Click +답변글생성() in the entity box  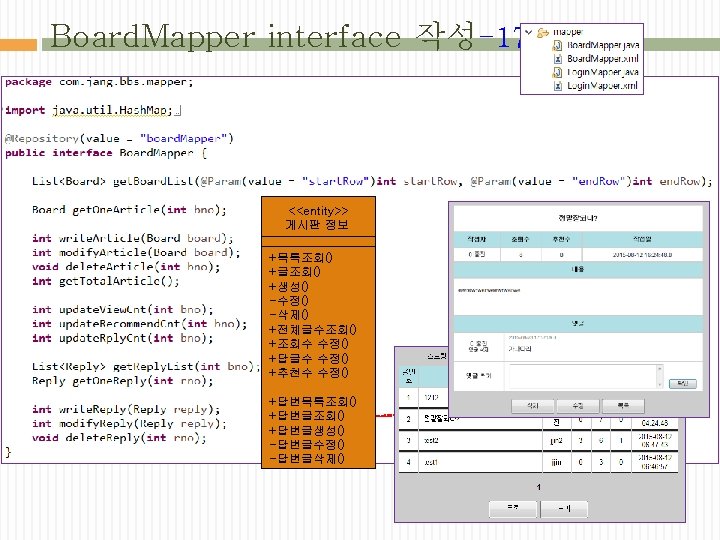click(x=307, y=431)
